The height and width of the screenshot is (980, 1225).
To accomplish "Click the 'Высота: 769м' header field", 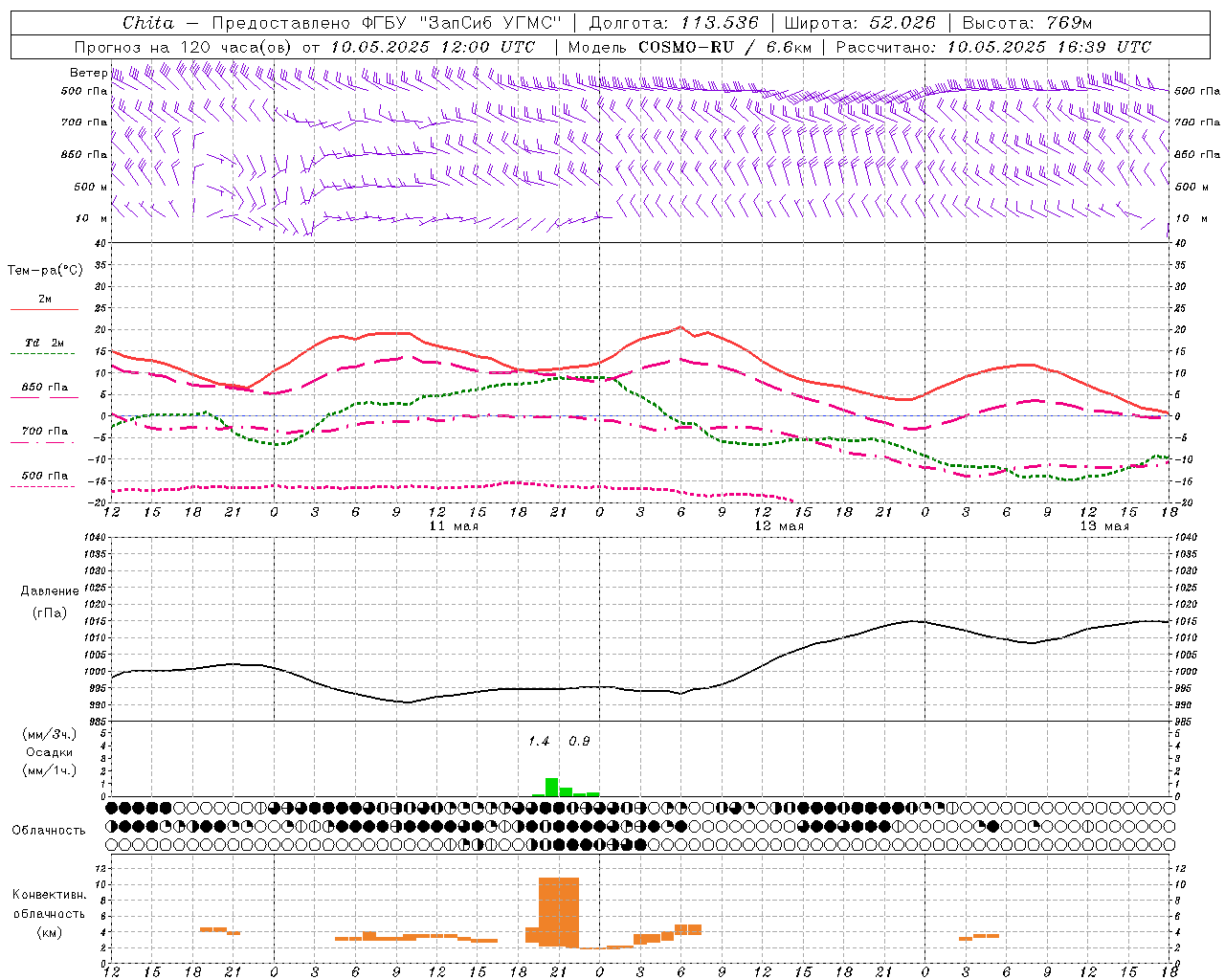I will click(1027, 23).
